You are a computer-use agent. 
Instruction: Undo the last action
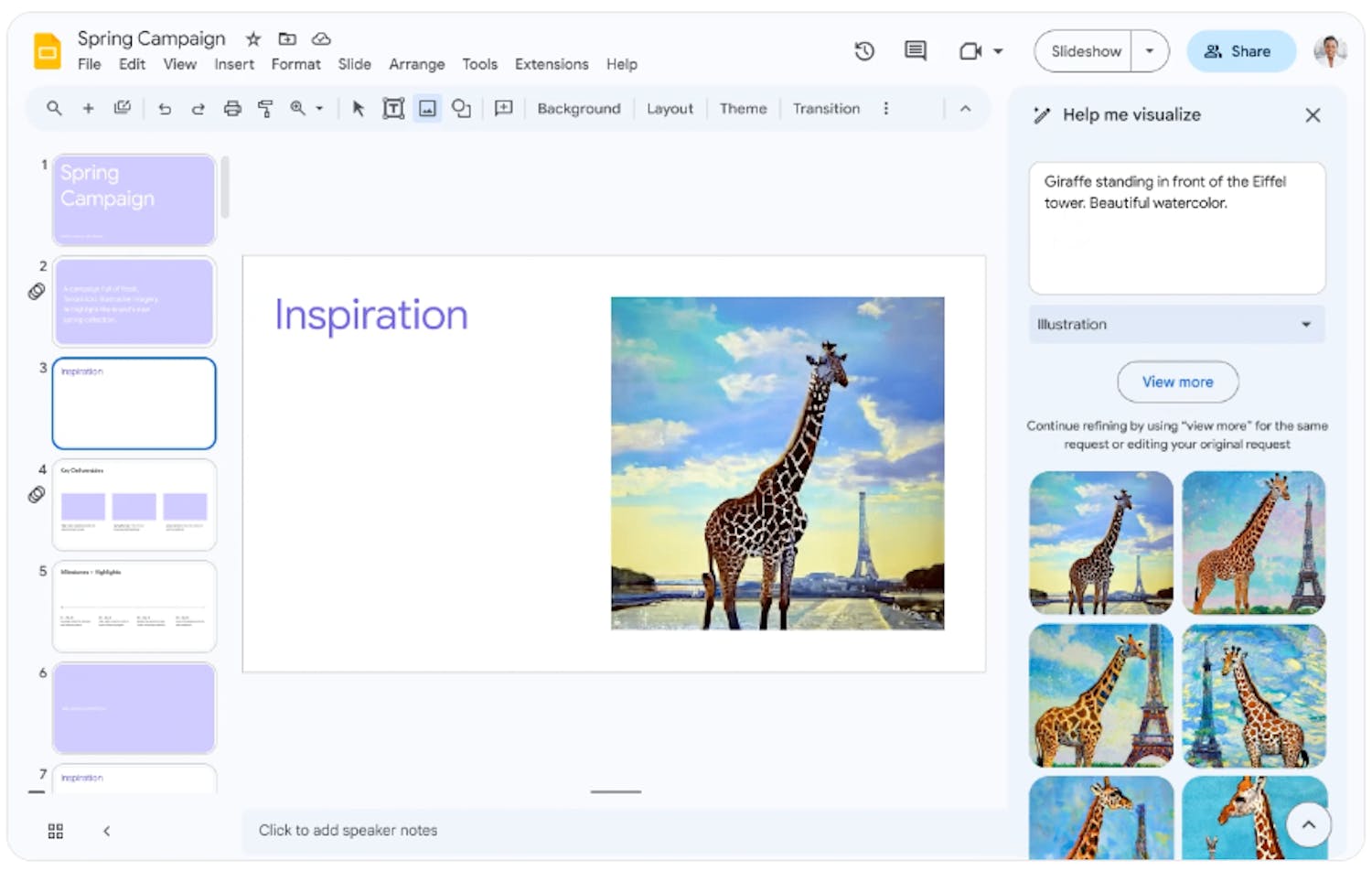pos(164,108)
